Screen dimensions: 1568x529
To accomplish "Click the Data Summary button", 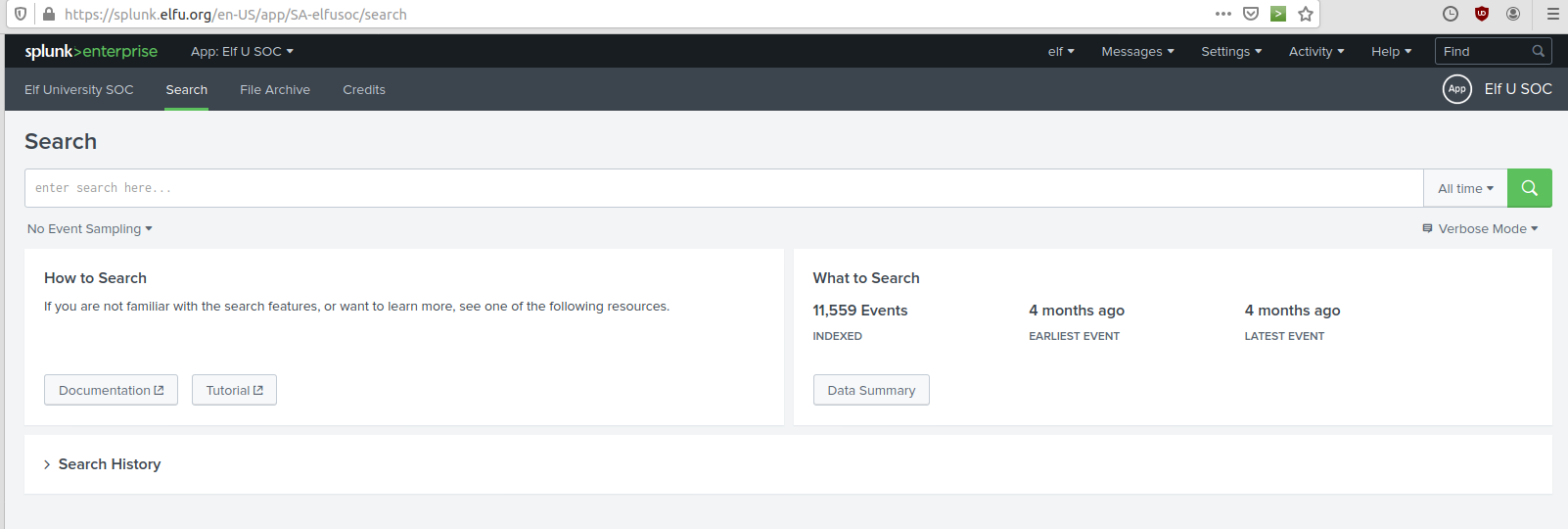I will click(871, 390).
